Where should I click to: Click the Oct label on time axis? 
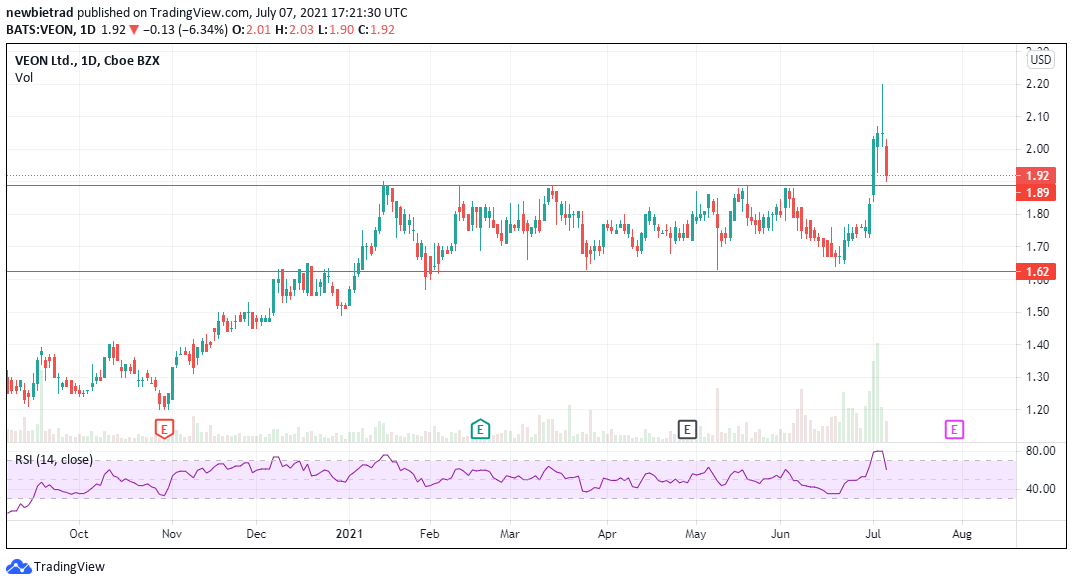[79, 534]
